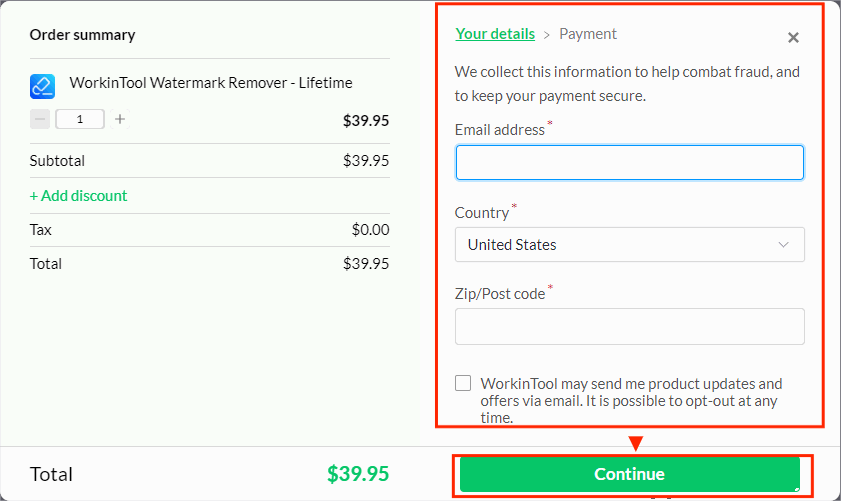The image size is (841, 501).
Task: Click the + Add discount link
Action: pos(79,196)
